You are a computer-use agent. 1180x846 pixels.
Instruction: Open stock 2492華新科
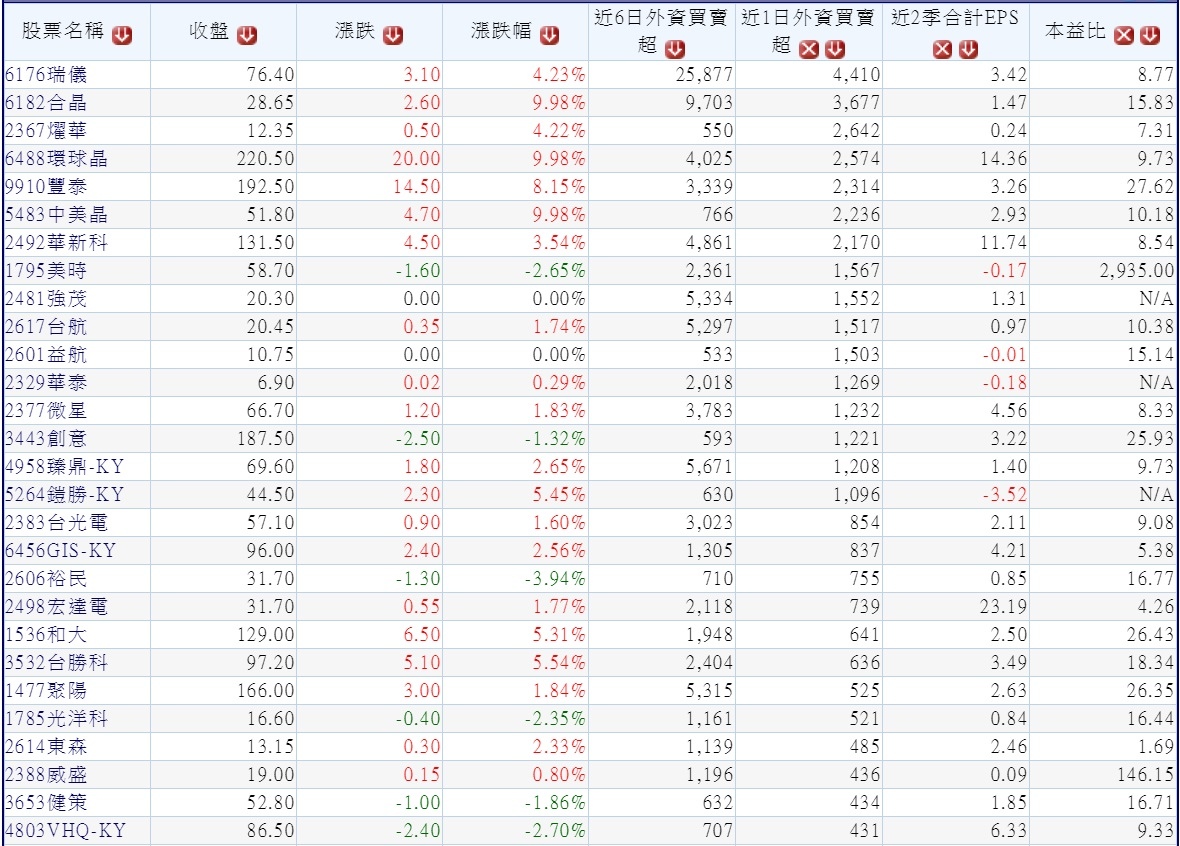coord(56,242)
